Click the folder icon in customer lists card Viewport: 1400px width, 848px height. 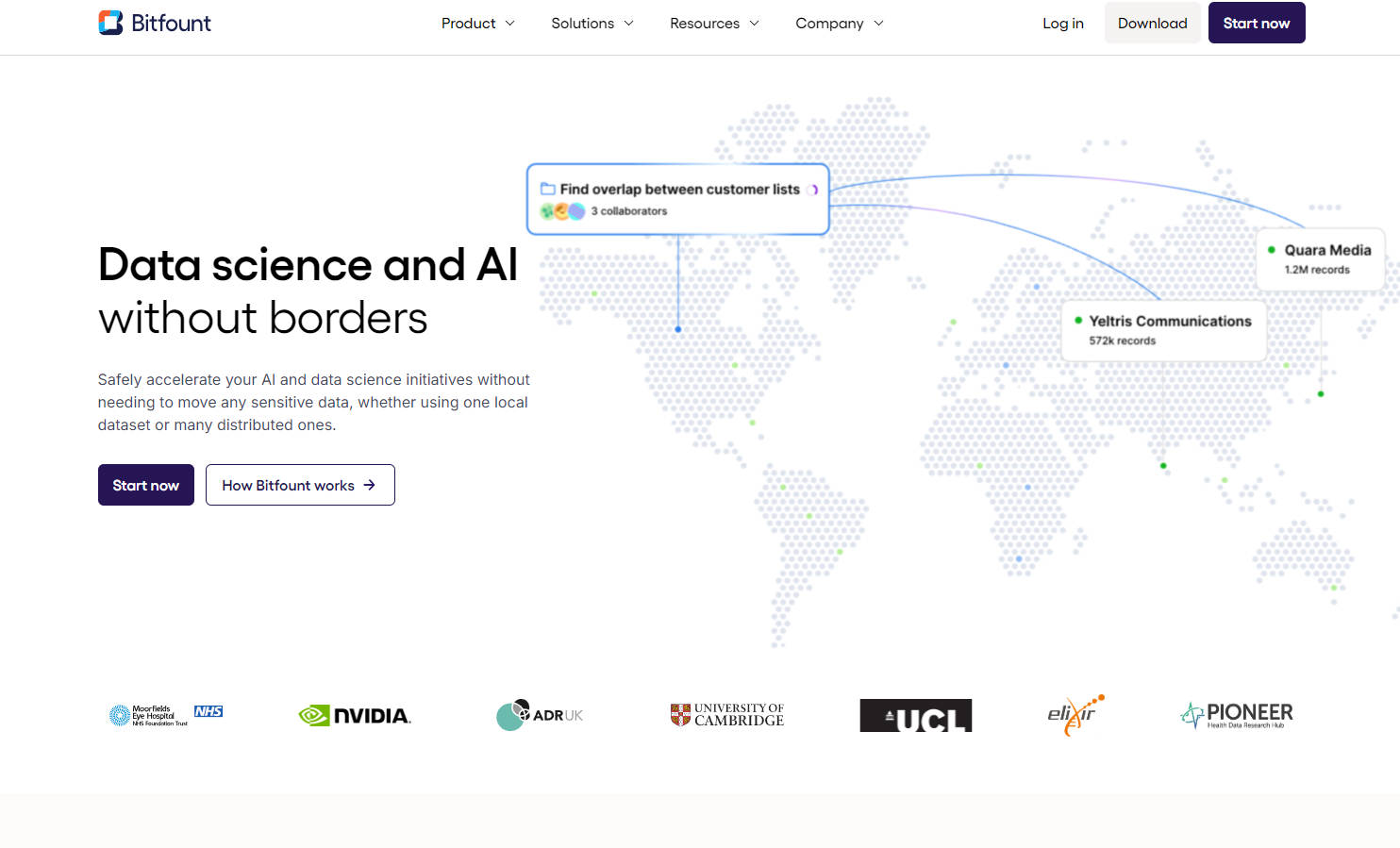[547, 189]
